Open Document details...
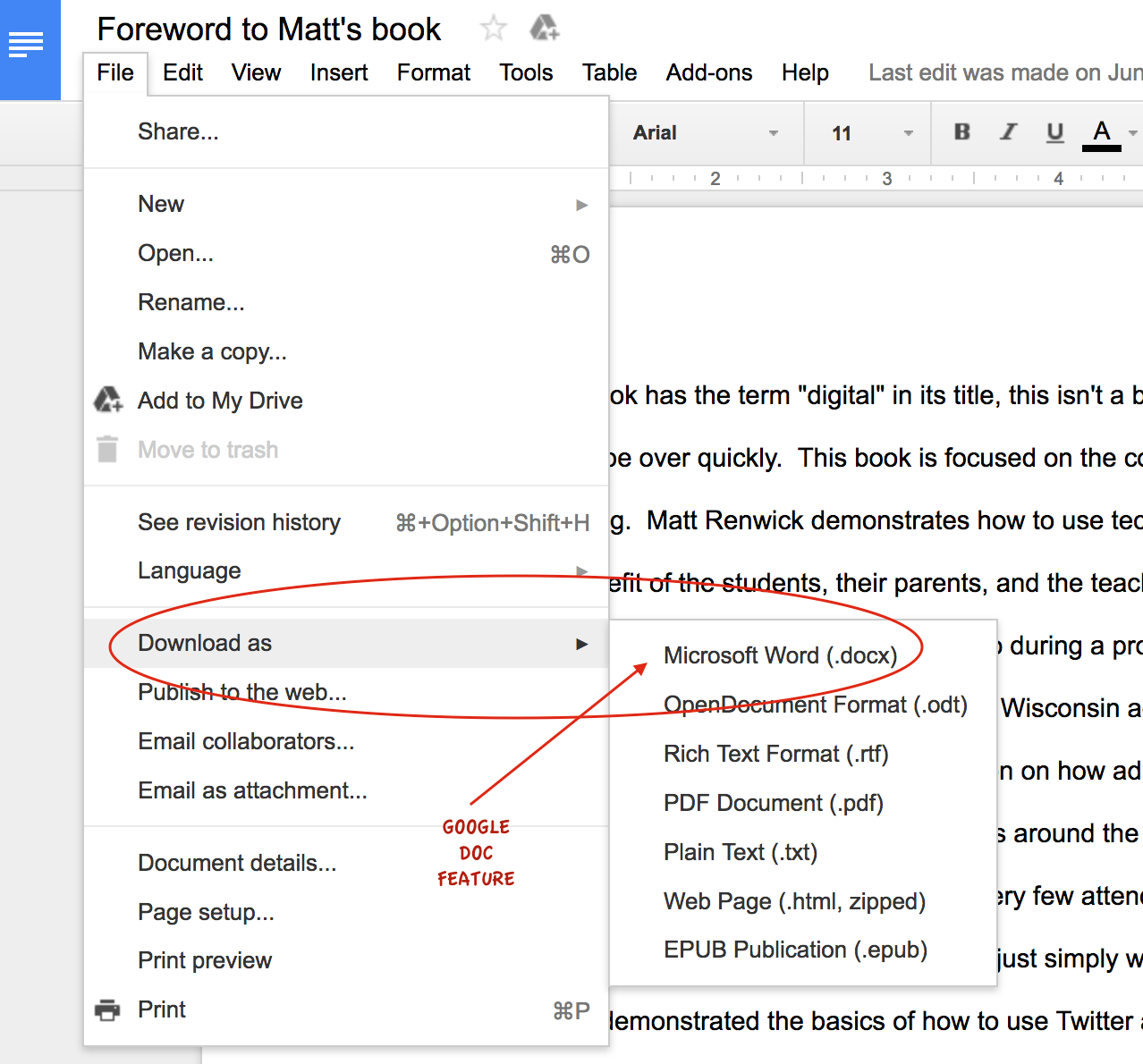This screenshot has height=1064, width=1143. tap(346, 863)
